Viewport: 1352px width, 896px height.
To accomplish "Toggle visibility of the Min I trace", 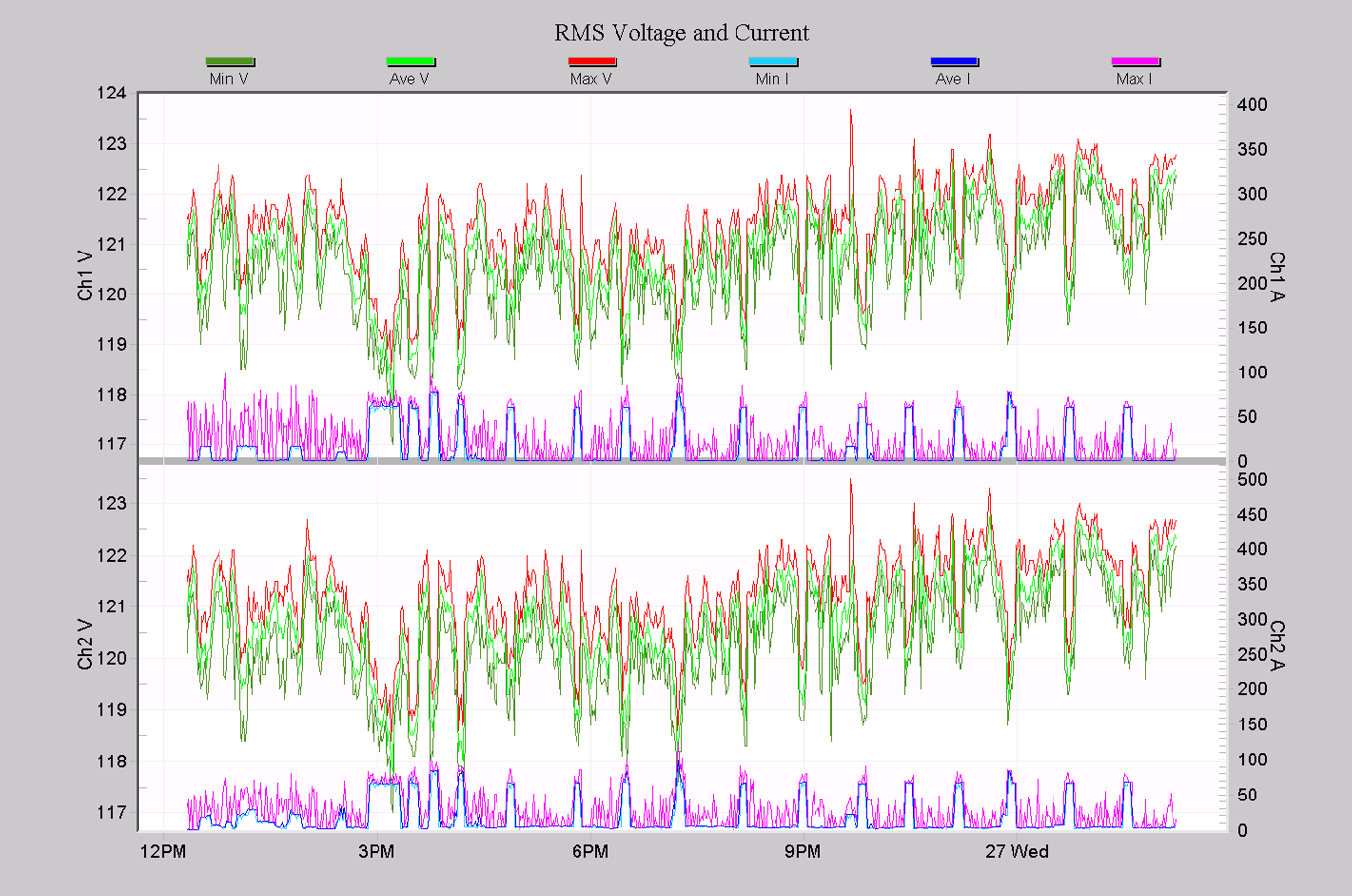I will point(772,61).
